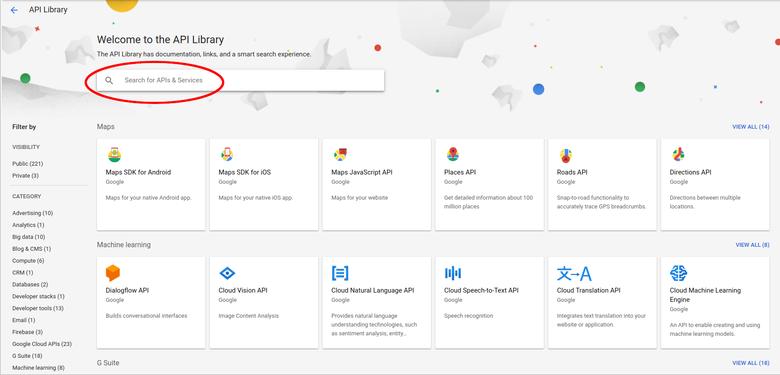Open the Maps JavaScript API title

coord(362,173)
